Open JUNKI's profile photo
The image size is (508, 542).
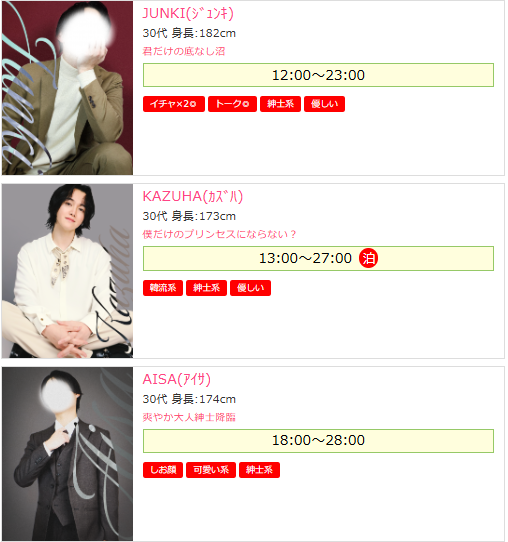coord(67,88)
